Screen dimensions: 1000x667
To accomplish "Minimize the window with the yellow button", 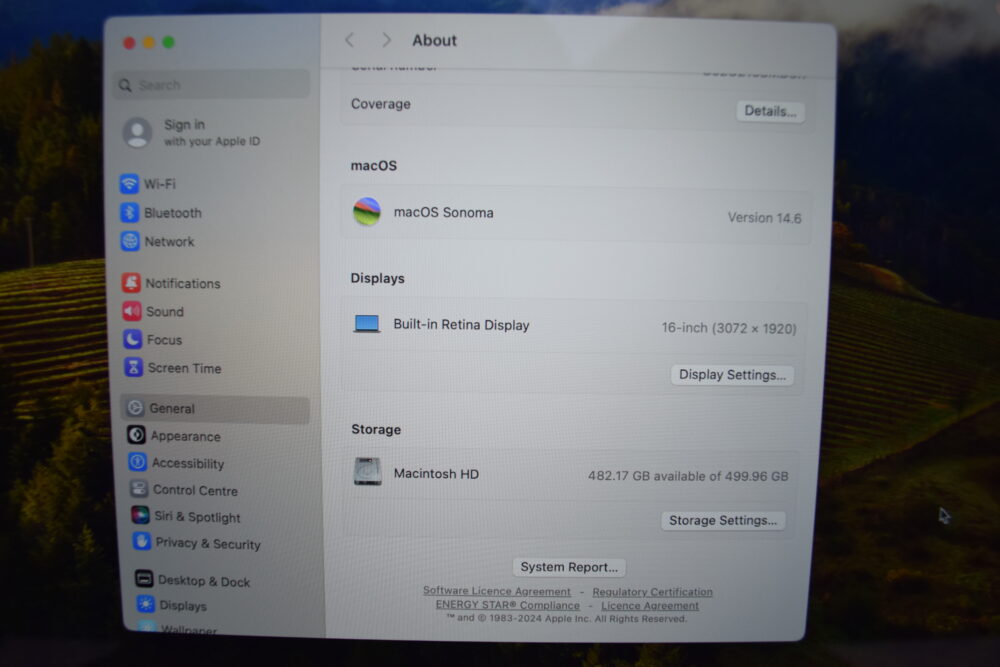I will pos(149,42).
